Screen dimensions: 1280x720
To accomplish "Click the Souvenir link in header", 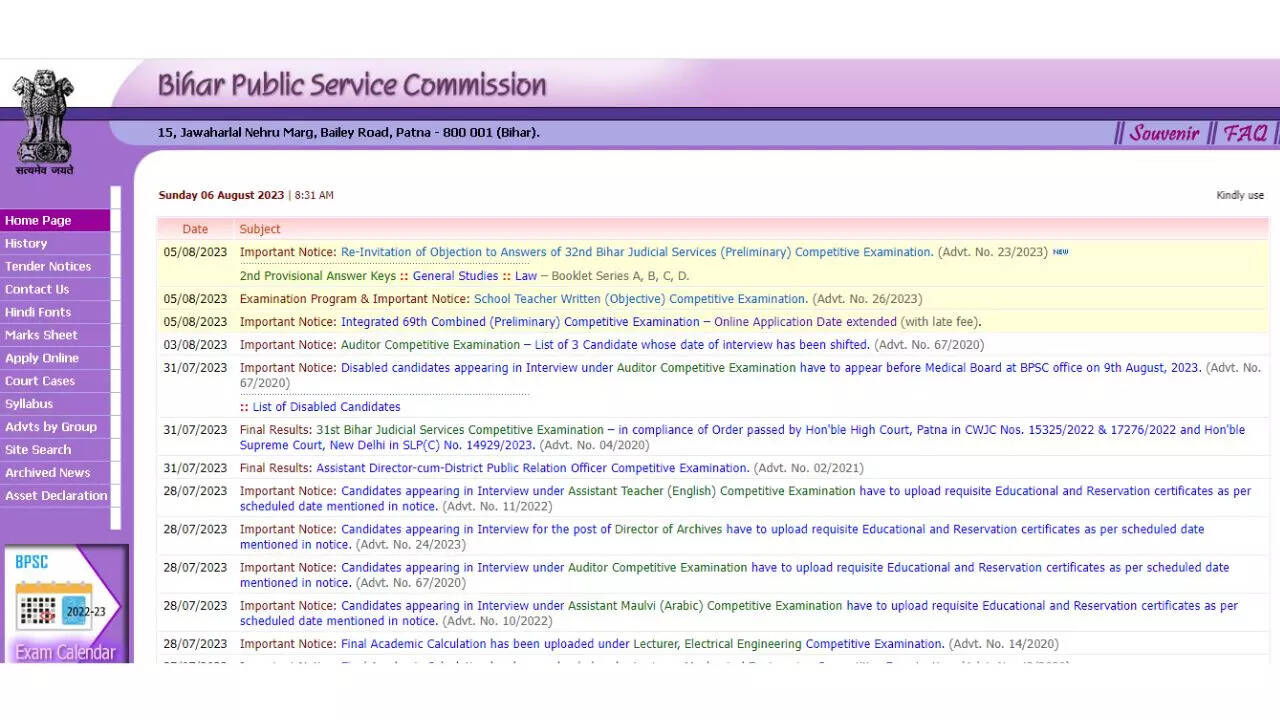I will (x=1164, y=133).
